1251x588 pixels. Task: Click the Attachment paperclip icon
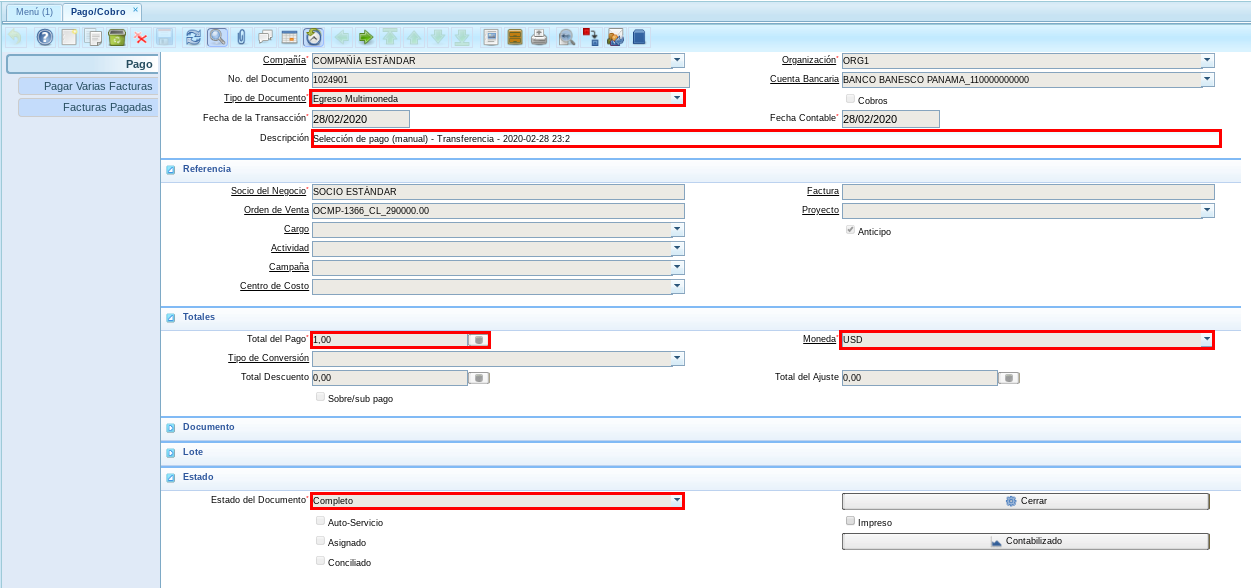point(241,37)
